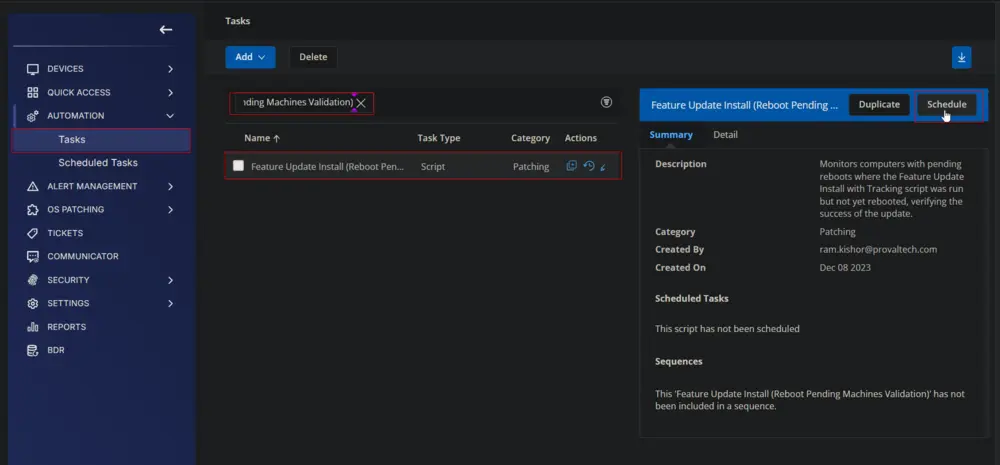Expand the Security chevron
The width and height of the screenshot is (1000, 465).
coord(170,280)
